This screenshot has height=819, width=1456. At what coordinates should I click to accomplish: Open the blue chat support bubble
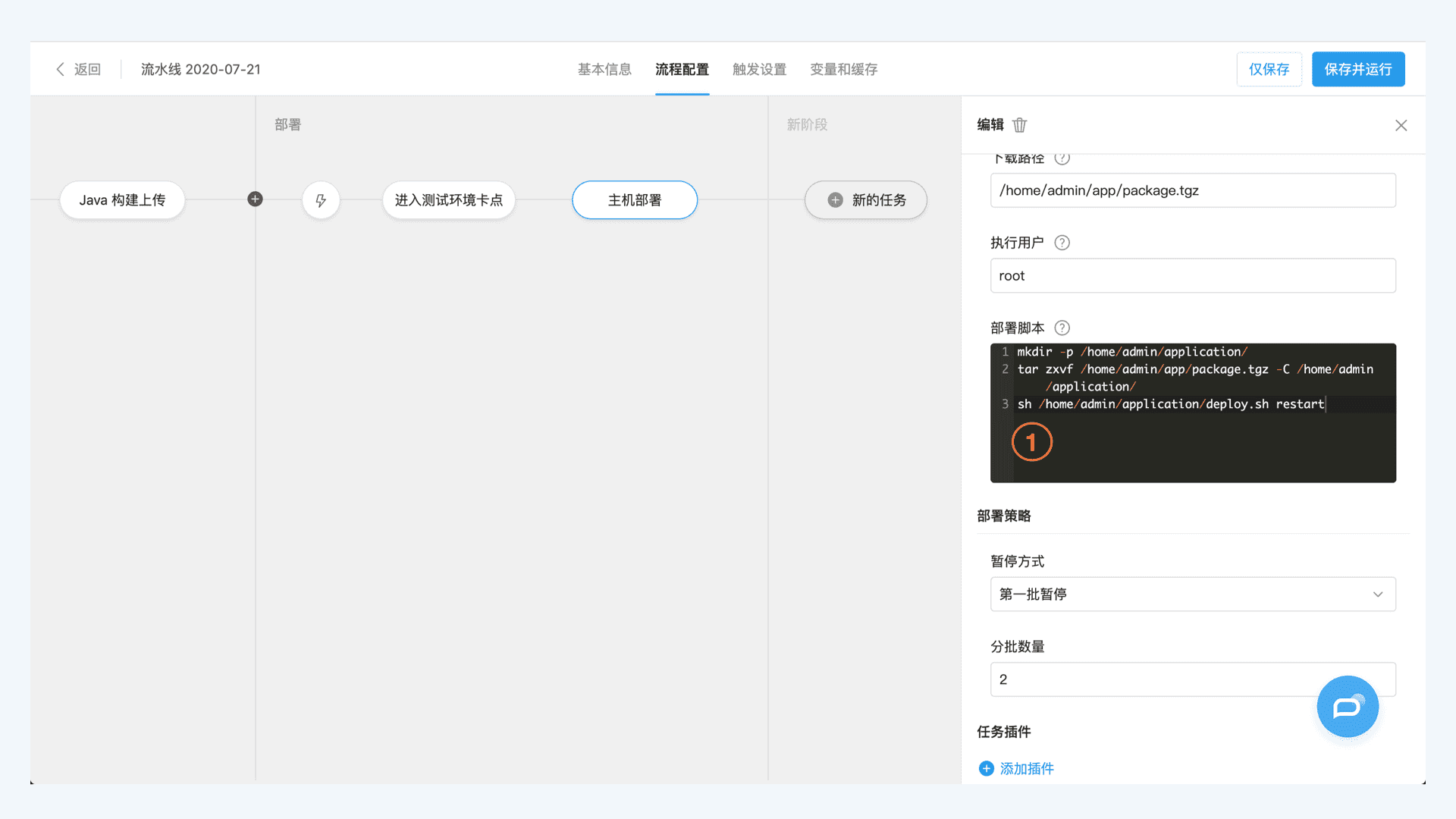1347,707
